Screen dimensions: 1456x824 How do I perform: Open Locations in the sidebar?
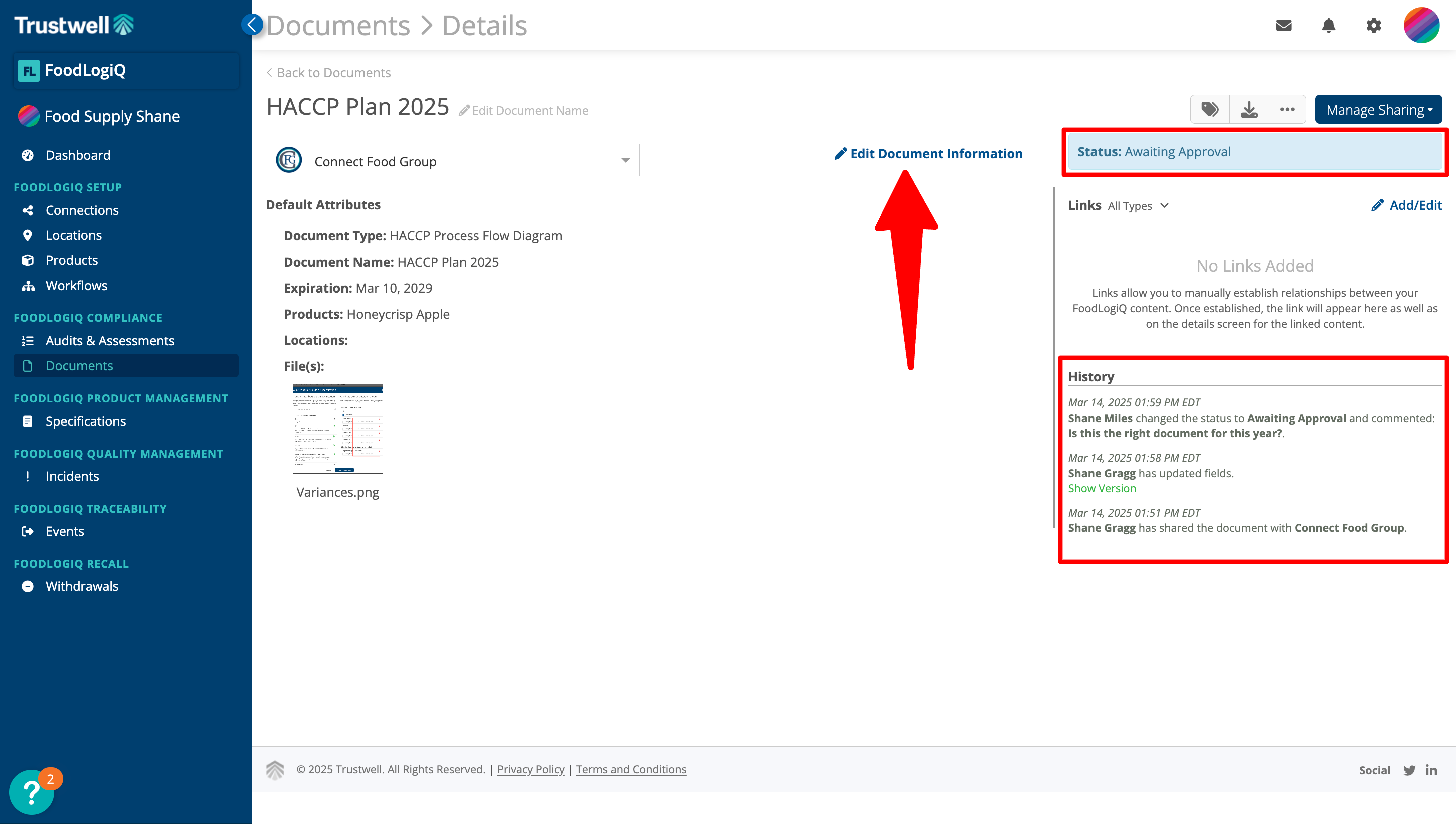click(74, 235)
